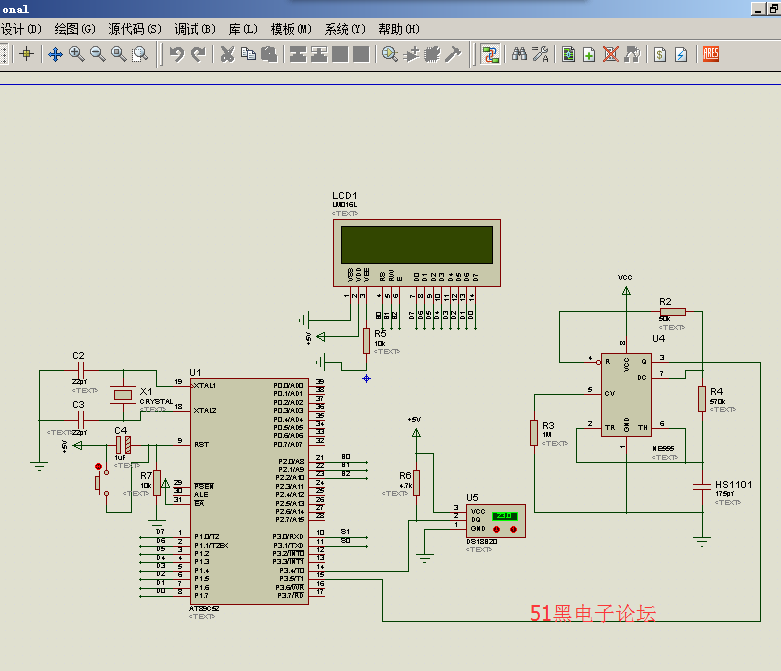Open the 源代码(S) menu

click(135, 29)
